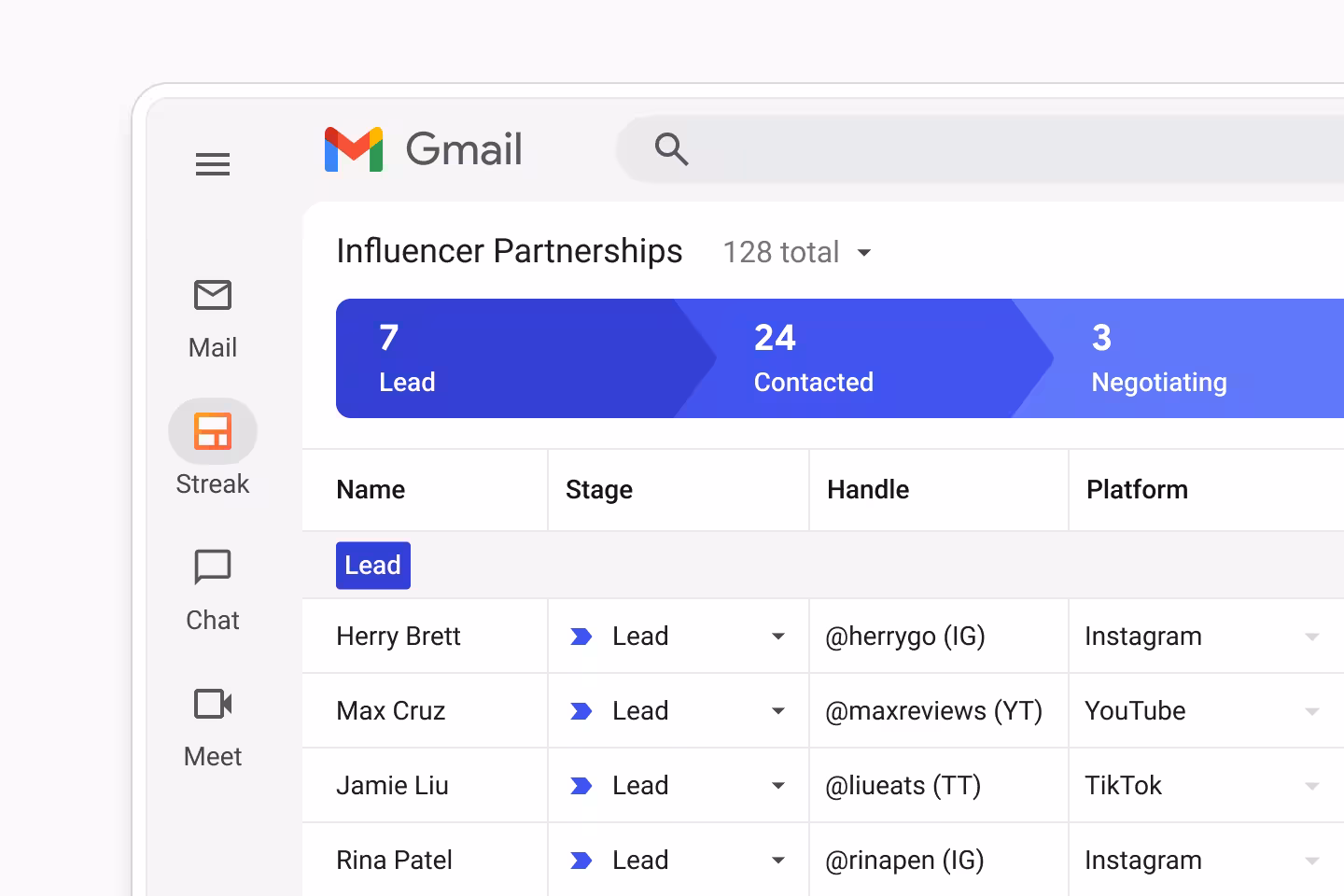Screen dimensions: 1344x896
Task: Click the stage arrow icon for Rina Patel
Action: click(581, 861)
